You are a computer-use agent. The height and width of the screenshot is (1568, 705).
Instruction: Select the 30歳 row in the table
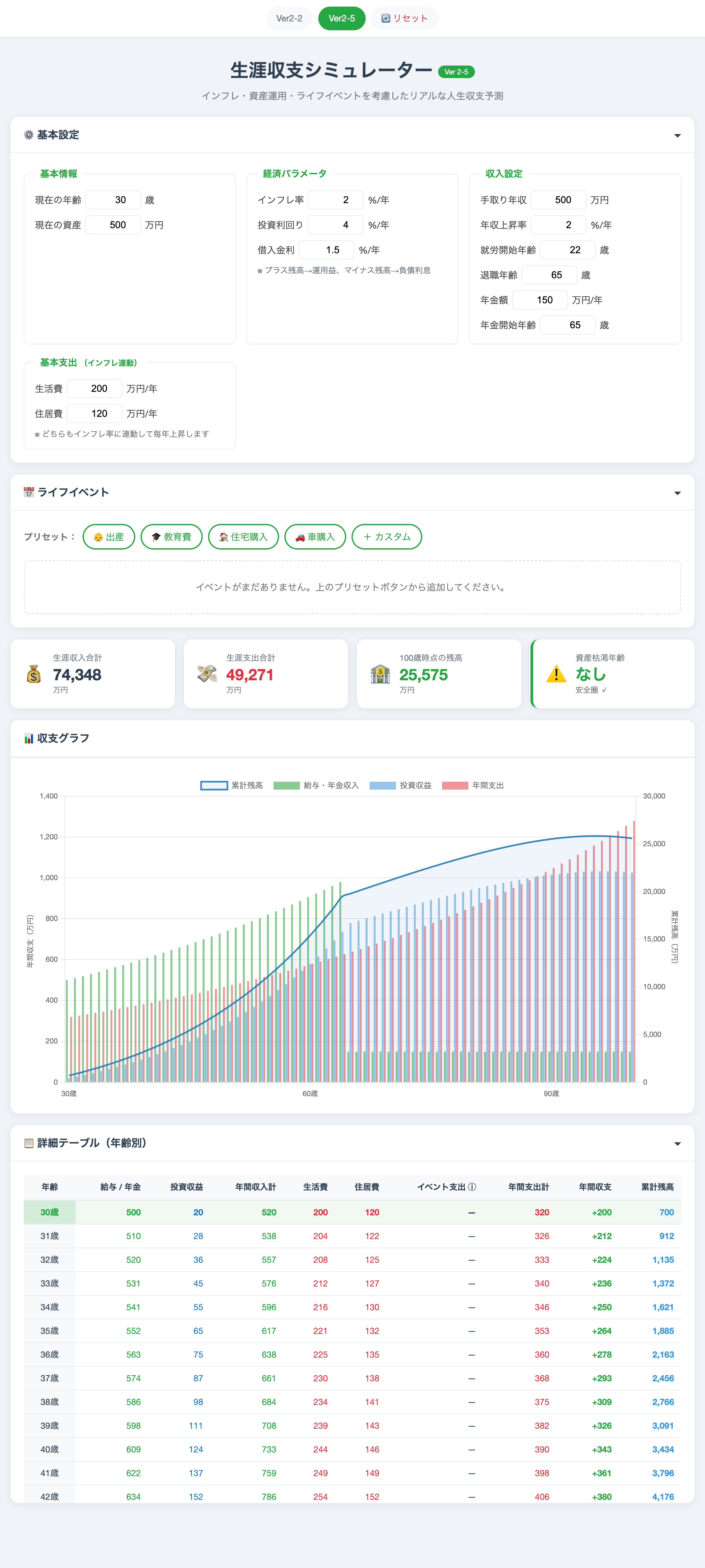352,1212
